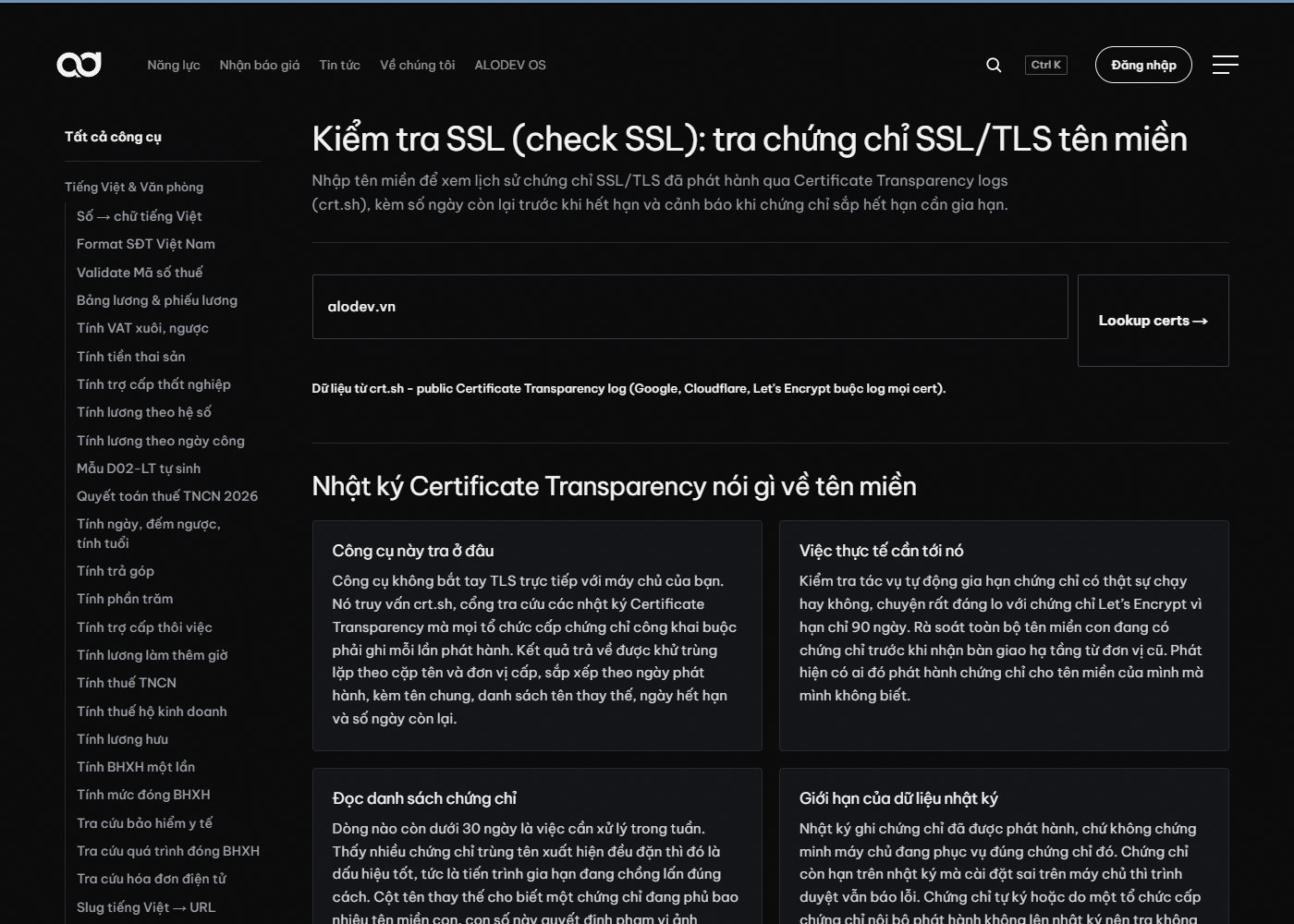The image size is (1294, 924).
Task: Click the Đọc danh sách chứng chỉ card
Action: pos(537,845)
